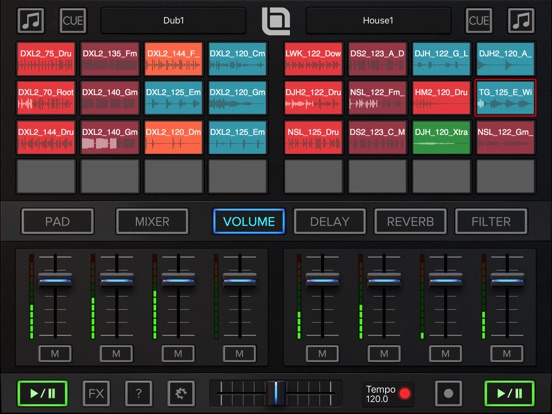Click the left deck play/pause button

point(42,393)
